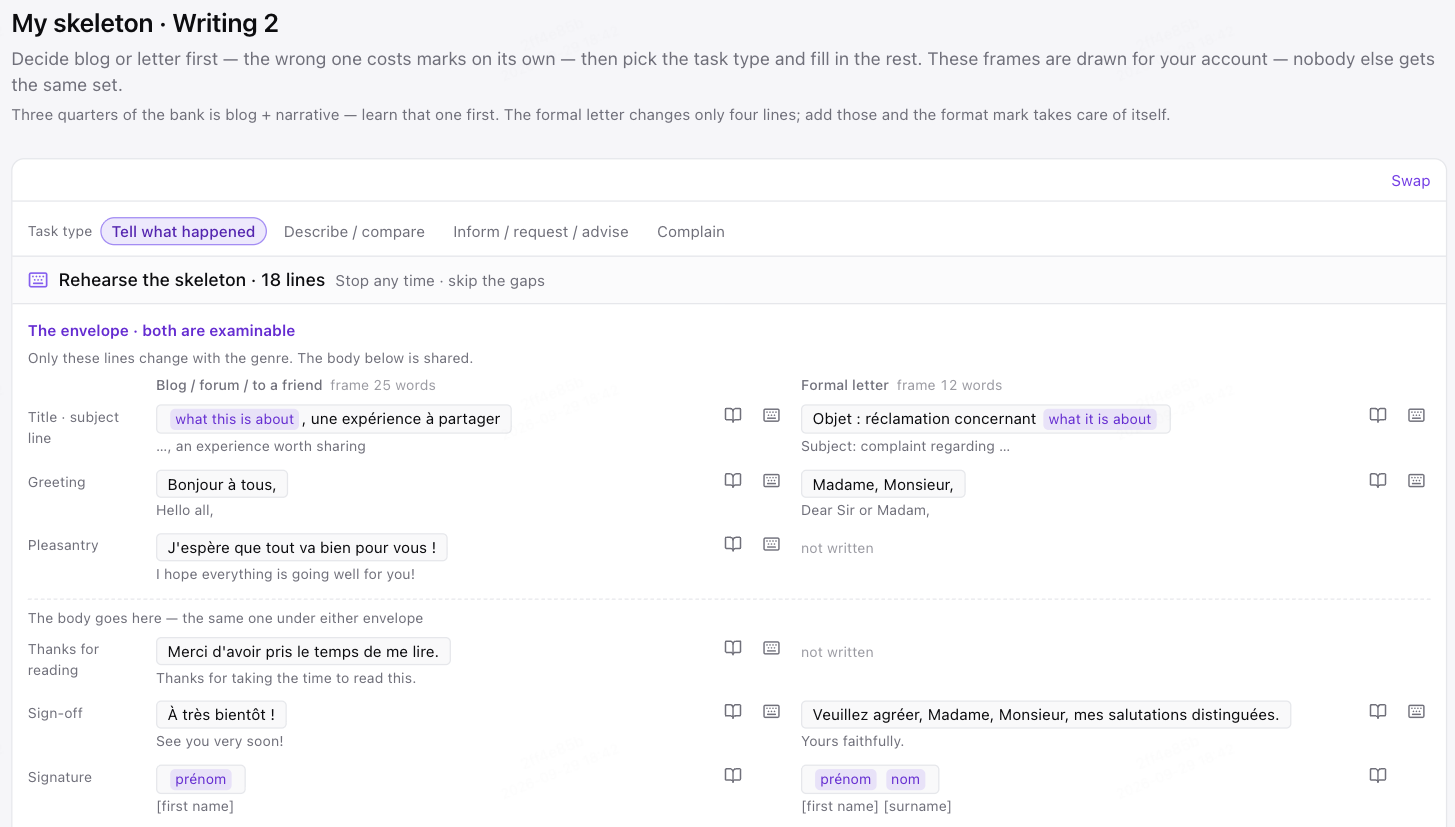1455x827 pixels.
Task: Click the book icon beside the blog title frame
Action: click(733, 415)
